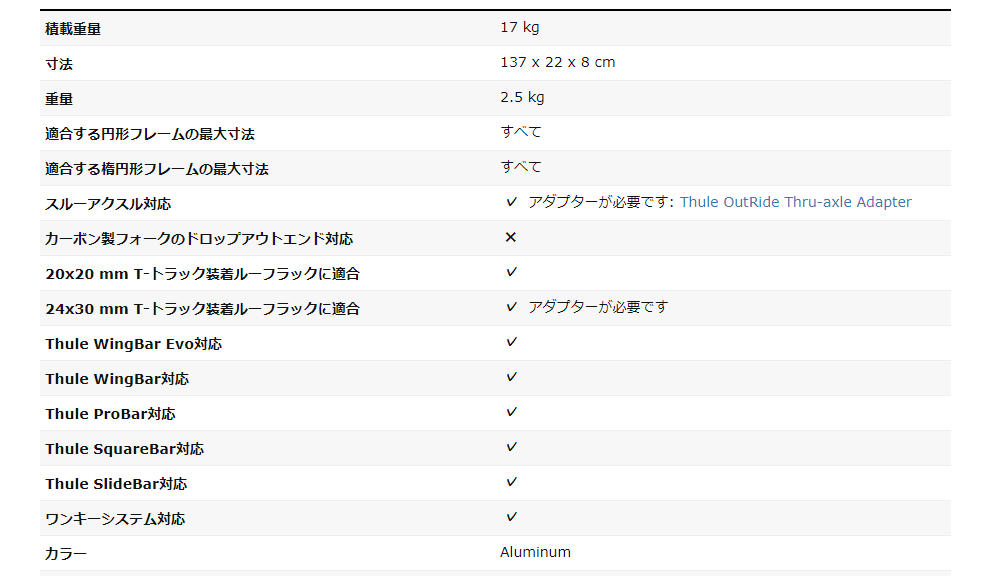Click the X mark for carbon fork compatibility
1000x576 pixels.
511,237
